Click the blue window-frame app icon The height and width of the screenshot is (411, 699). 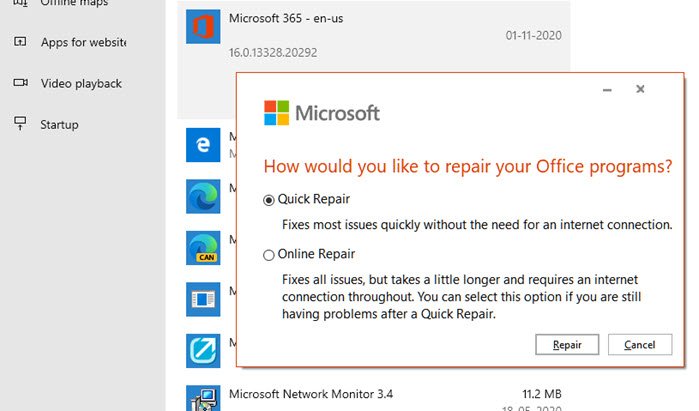(203, 299)
